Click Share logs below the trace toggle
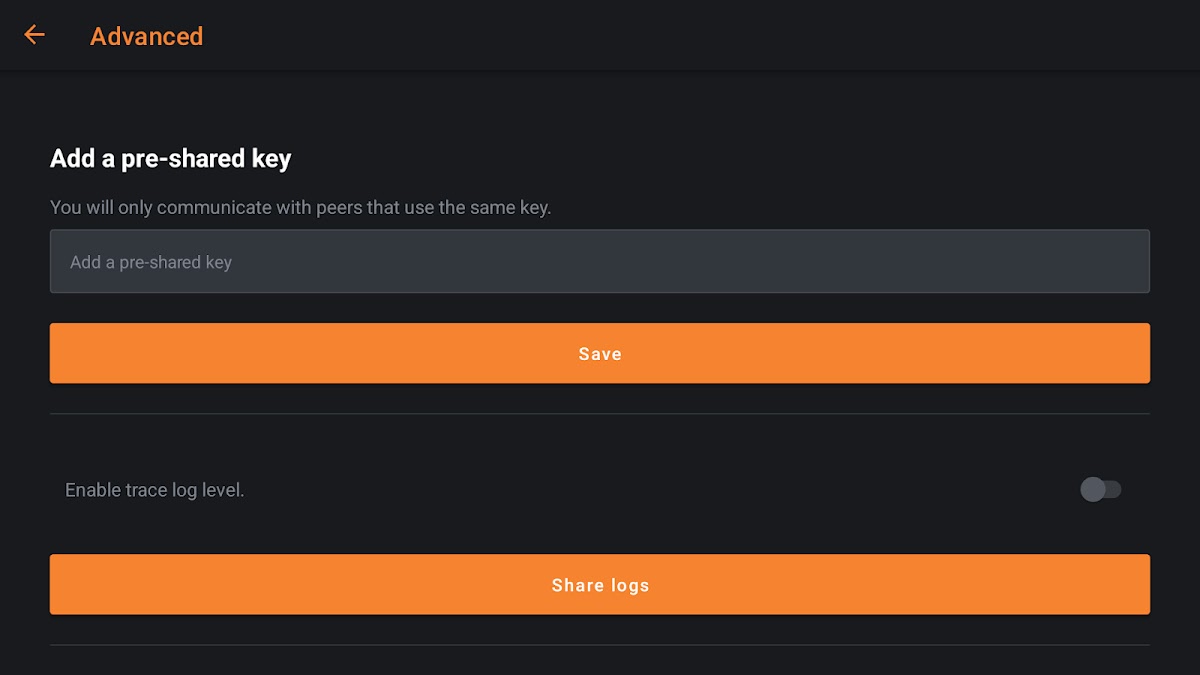The height and width of the screenshot is (675, 1200). [600, 585]
